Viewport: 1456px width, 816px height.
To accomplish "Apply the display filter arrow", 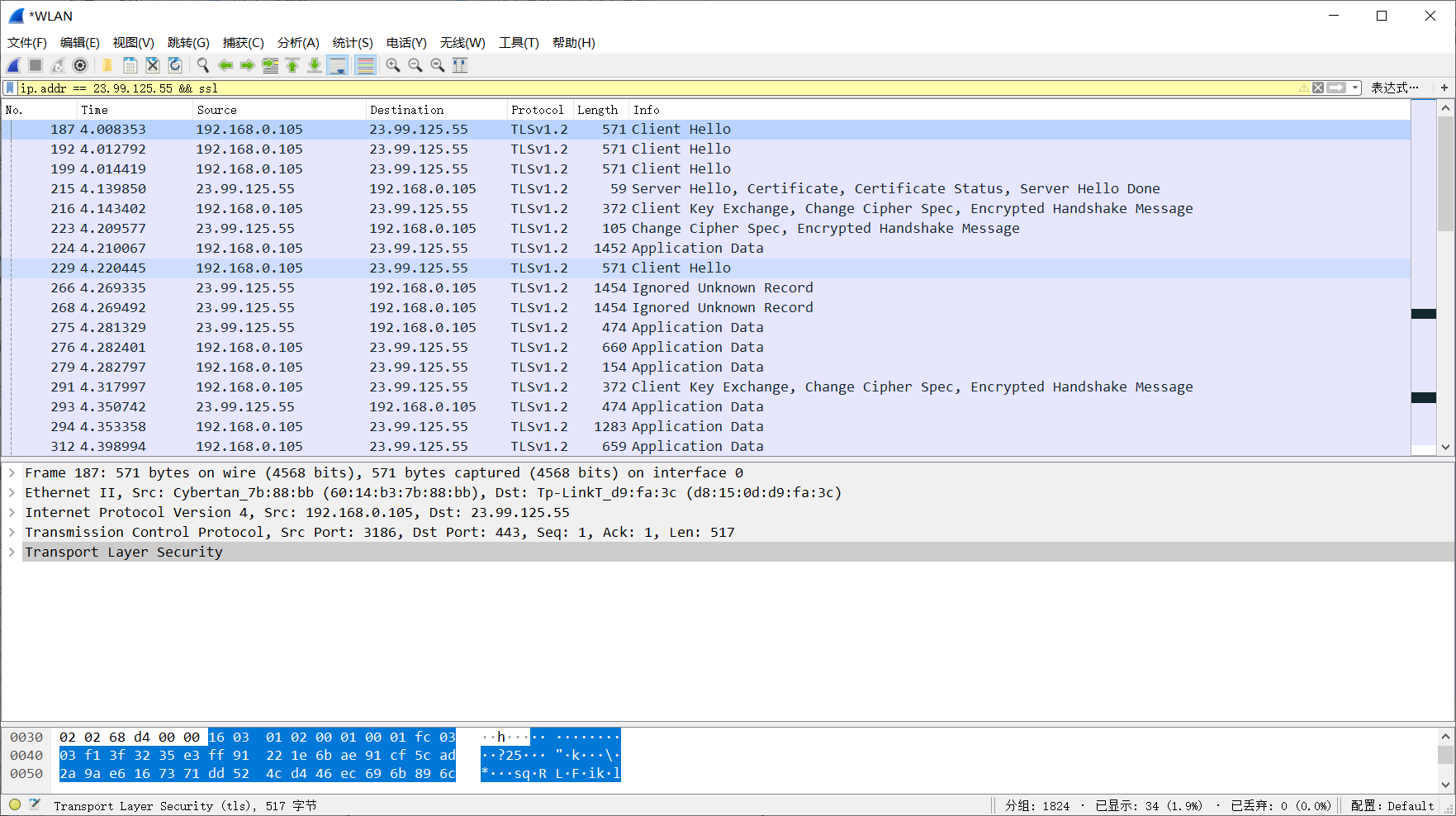I will pos(1336,88).
